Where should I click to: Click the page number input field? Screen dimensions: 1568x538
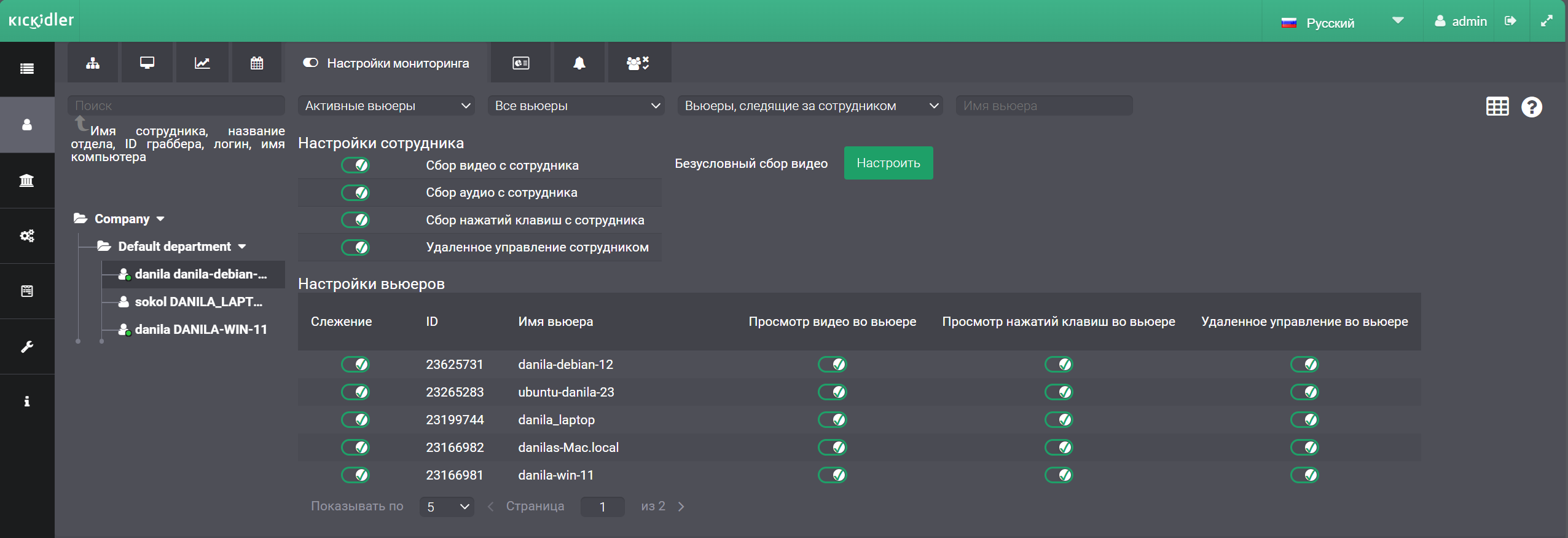603,507
